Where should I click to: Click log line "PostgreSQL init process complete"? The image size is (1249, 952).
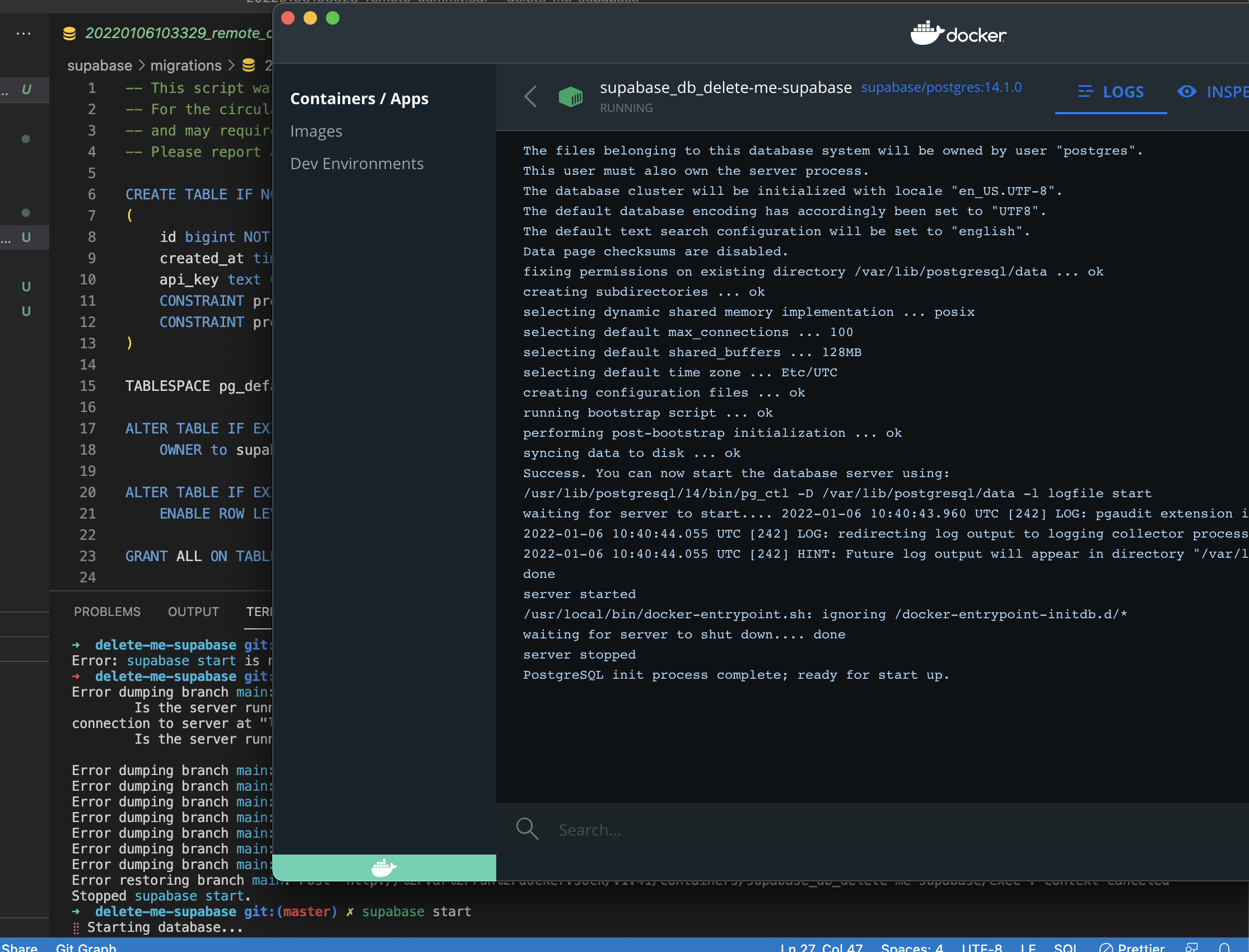tap(735, 674)
